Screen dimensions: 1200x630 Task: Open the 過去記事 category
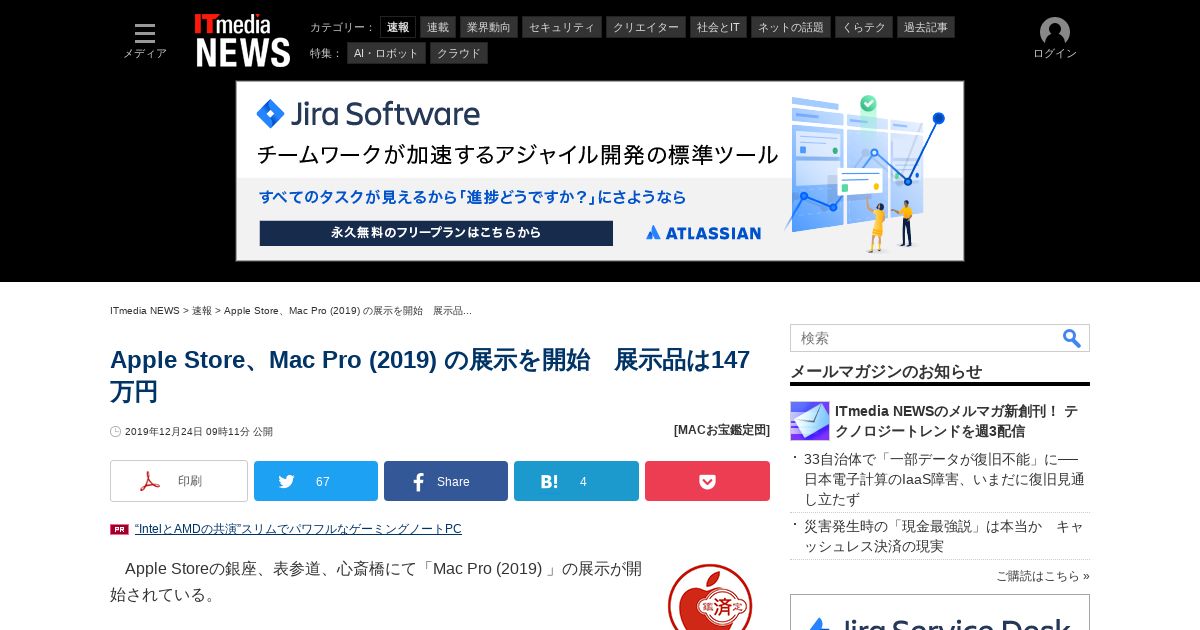(x=926, y=27)
